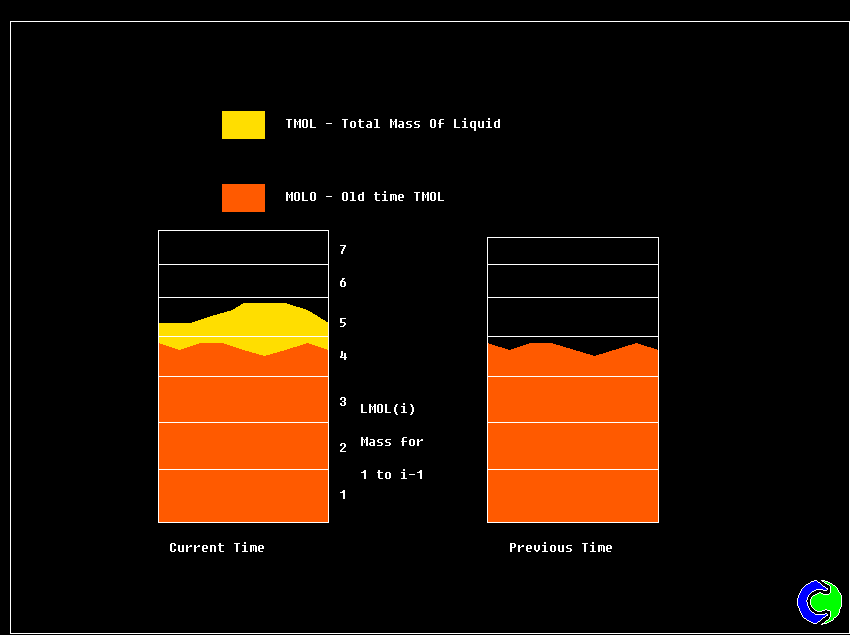Click the bottom orange cell of Previous Time tank
The height and width of the screenshot is (635, 850).
click(572, 496)
